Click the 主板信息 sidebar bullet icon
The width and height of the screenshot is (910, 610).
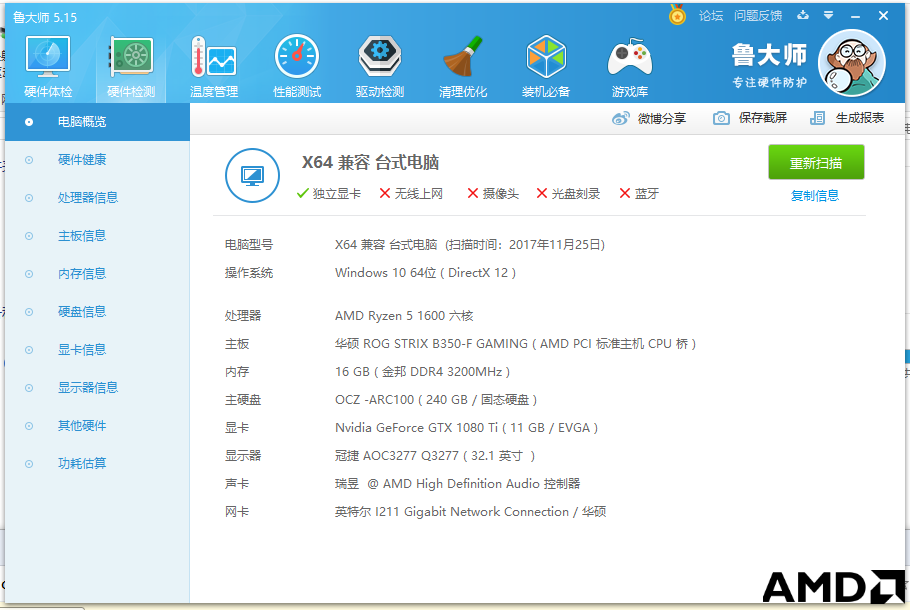tap(29, 236)
